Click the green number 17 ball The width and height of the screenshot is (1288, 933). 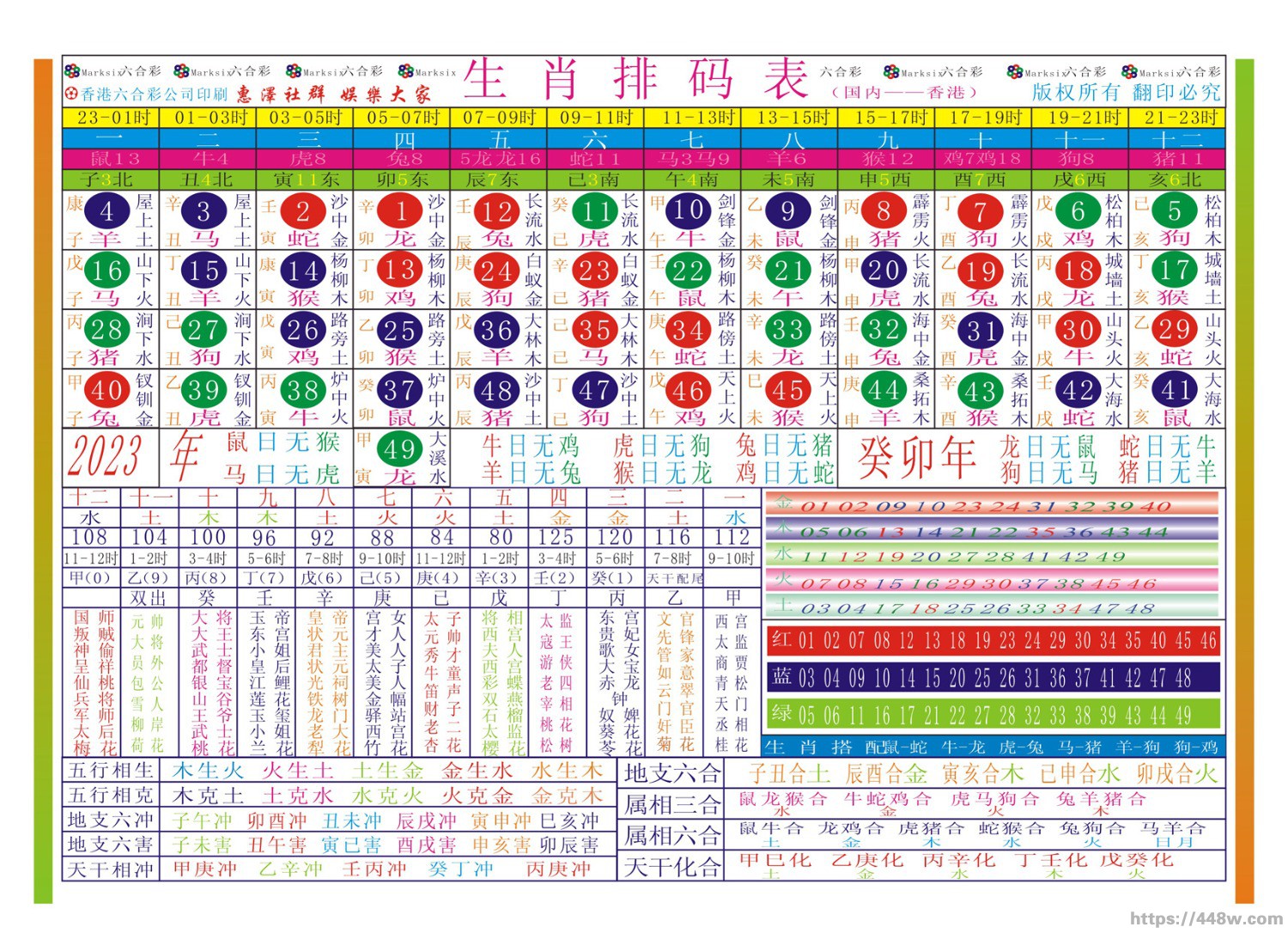tap(1175, 271)
